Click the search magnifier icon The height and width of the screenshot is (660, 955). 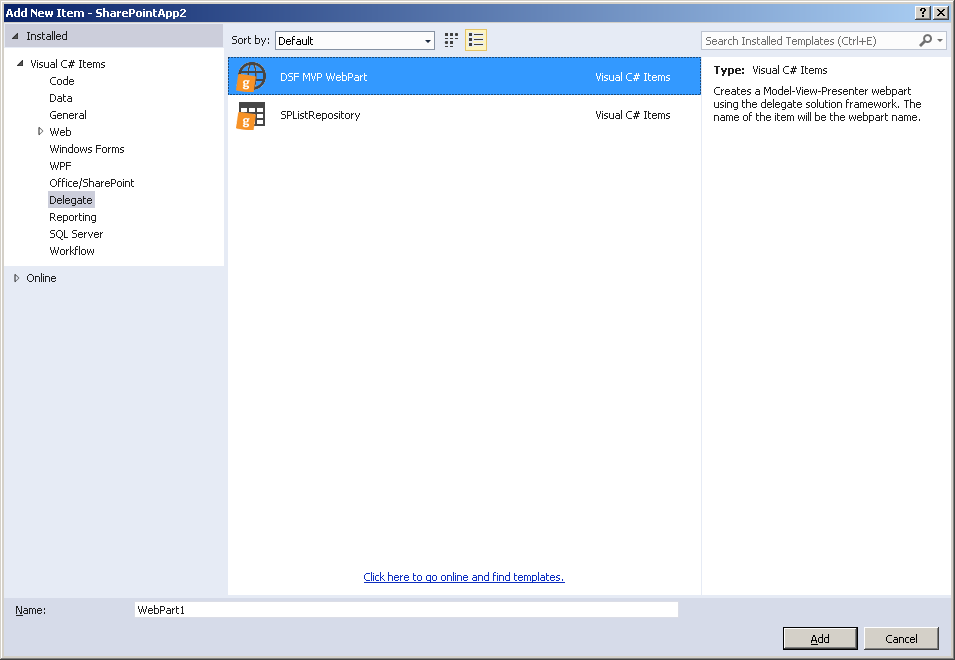click(x=926, y=41)
